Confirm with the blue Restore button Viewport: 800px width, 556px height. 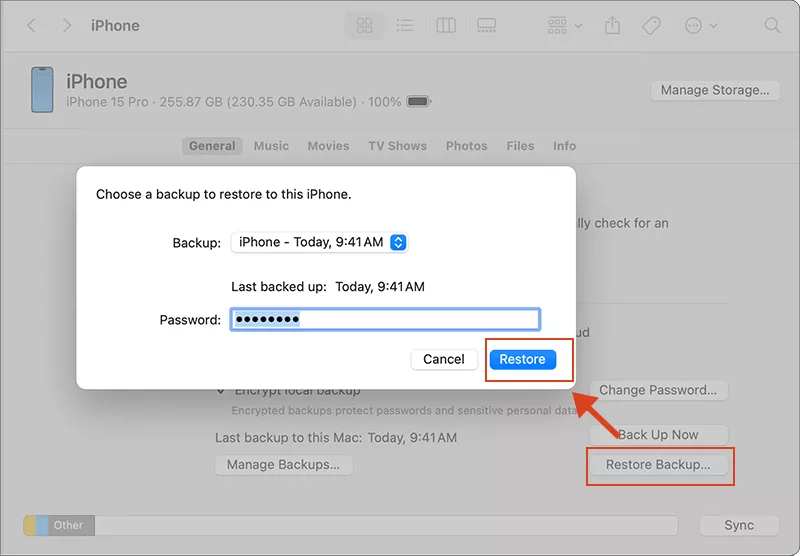[522, 359]
